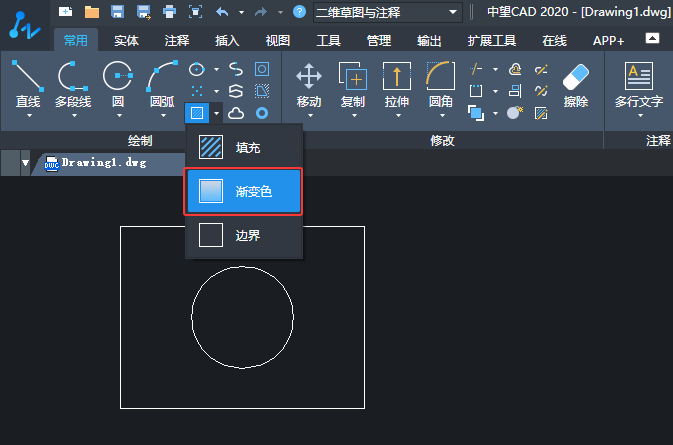Click the Redo arrow icon
The image size is (673, 445).
(261, 12)
